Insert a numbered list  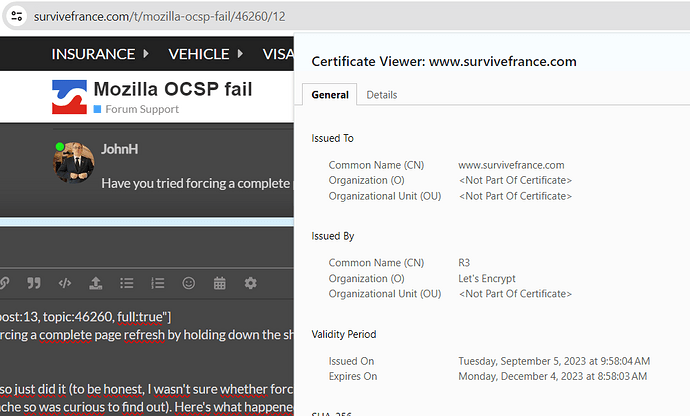pyautogui.click(x=158, y=283)
